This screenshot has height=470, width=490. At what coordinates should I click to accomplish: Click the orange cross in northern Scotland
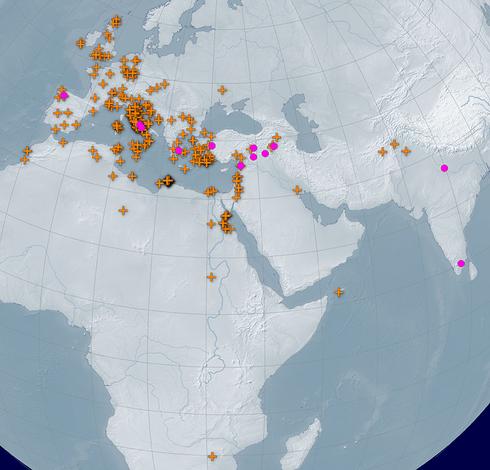point(116,22)
